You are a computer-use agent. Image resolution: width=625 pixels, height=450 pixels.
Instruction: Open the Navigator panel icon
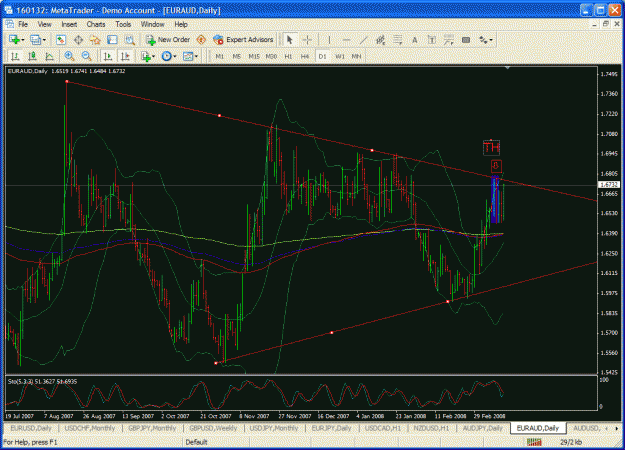(x=95, y=40)
